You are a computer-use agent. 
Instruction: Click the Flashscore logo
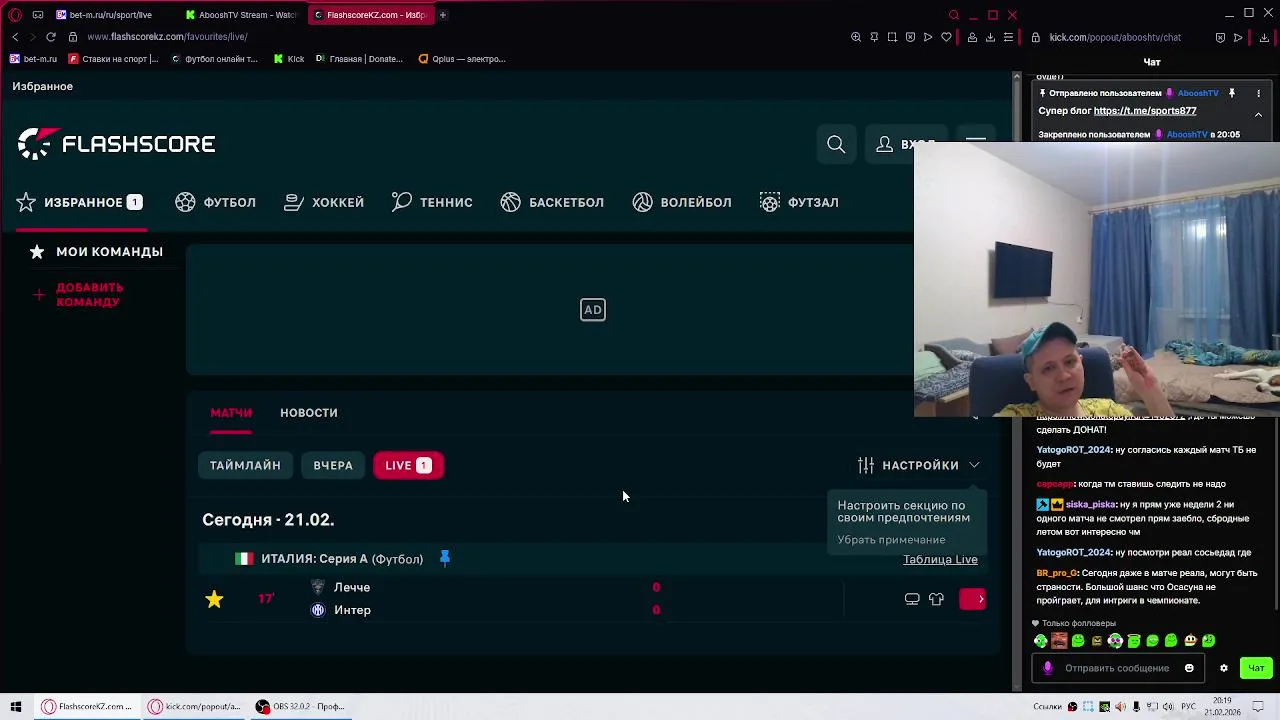[117, 144]
